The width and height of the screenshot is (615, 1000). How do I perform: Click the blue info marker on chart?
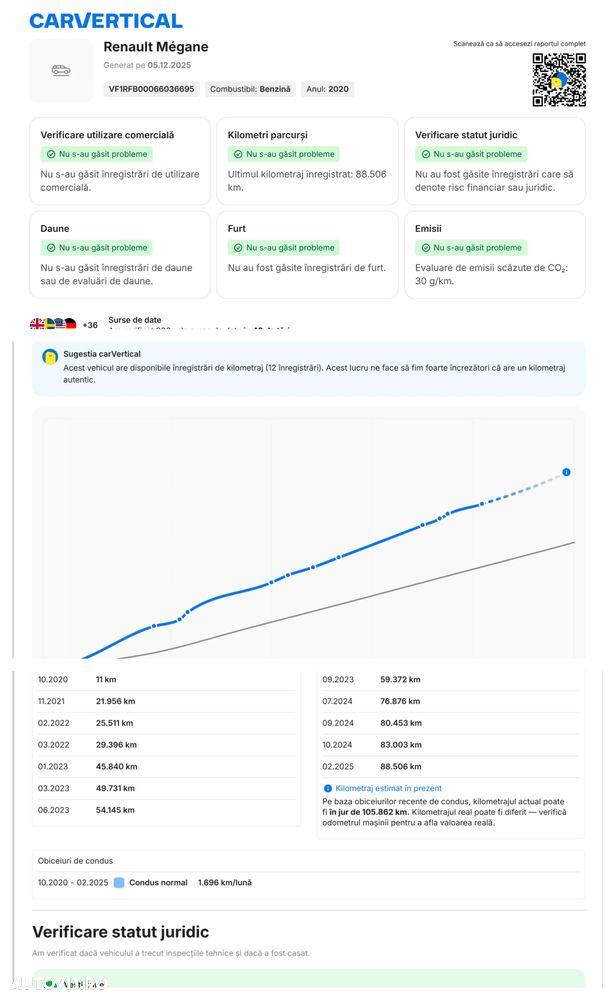(x=566, y=472)
